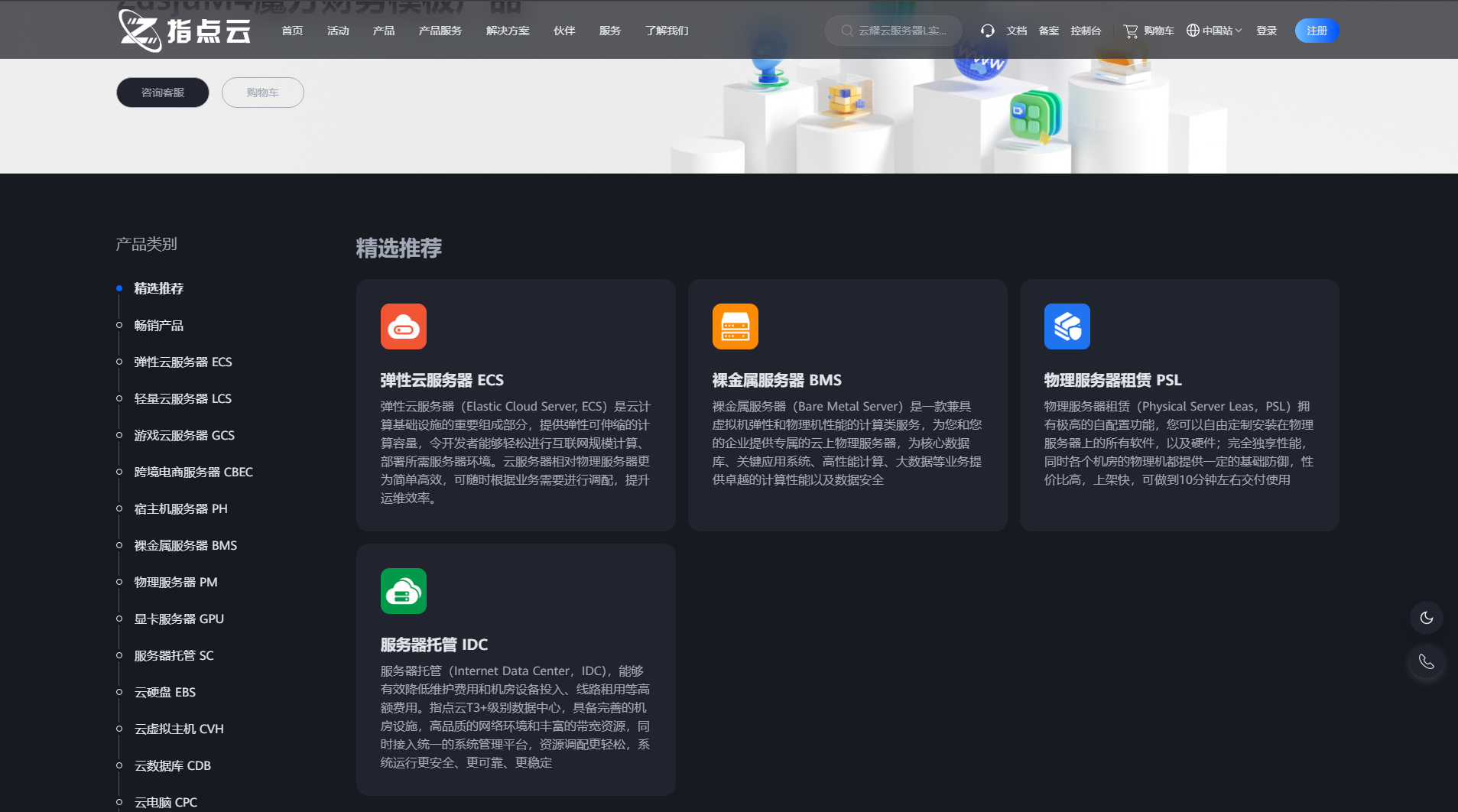Open the 文档 link

(x=1017, y=31)
